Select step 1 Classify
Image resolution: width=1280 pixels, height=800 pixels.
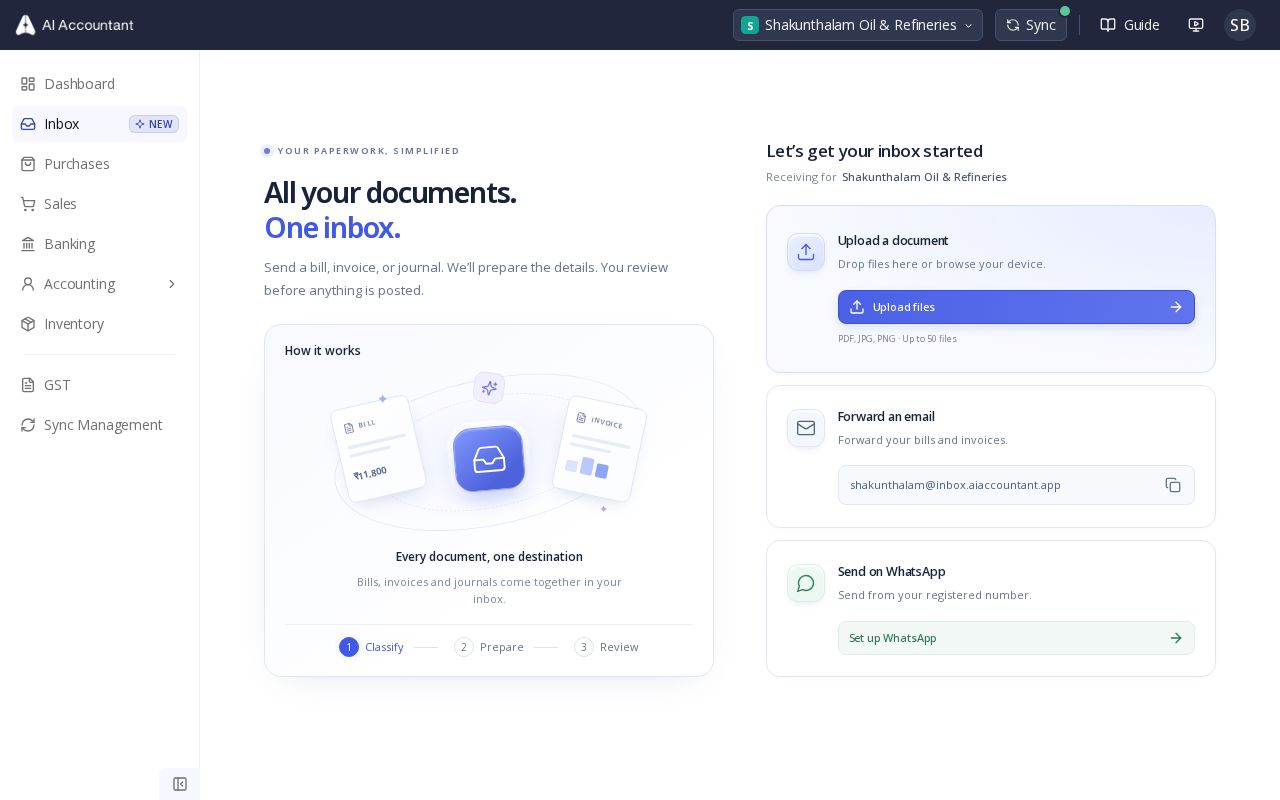(x=371, y=647)
